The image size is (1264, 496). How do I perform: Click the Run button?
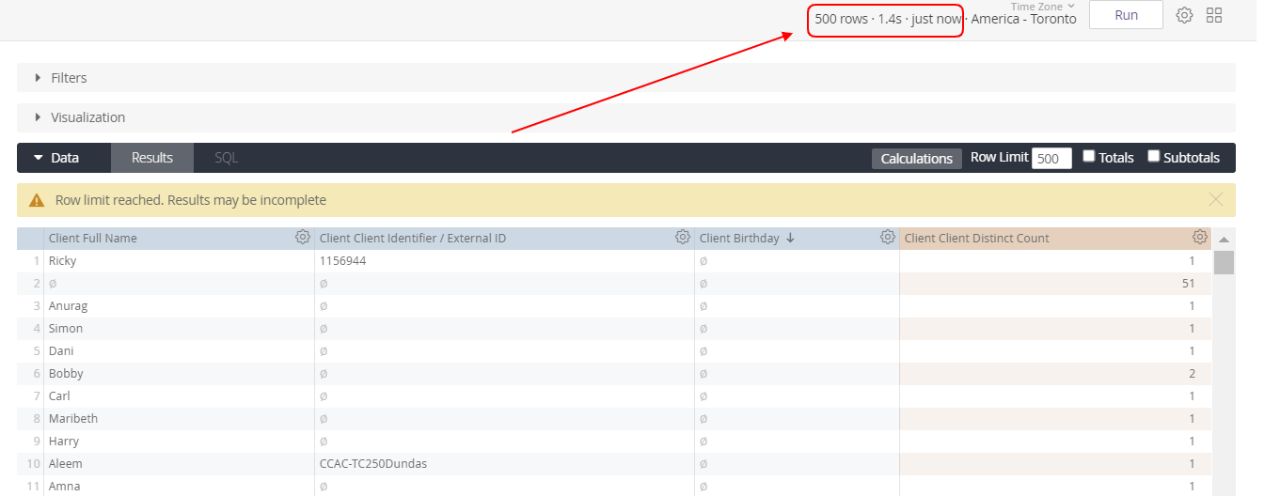(1126, 15)
